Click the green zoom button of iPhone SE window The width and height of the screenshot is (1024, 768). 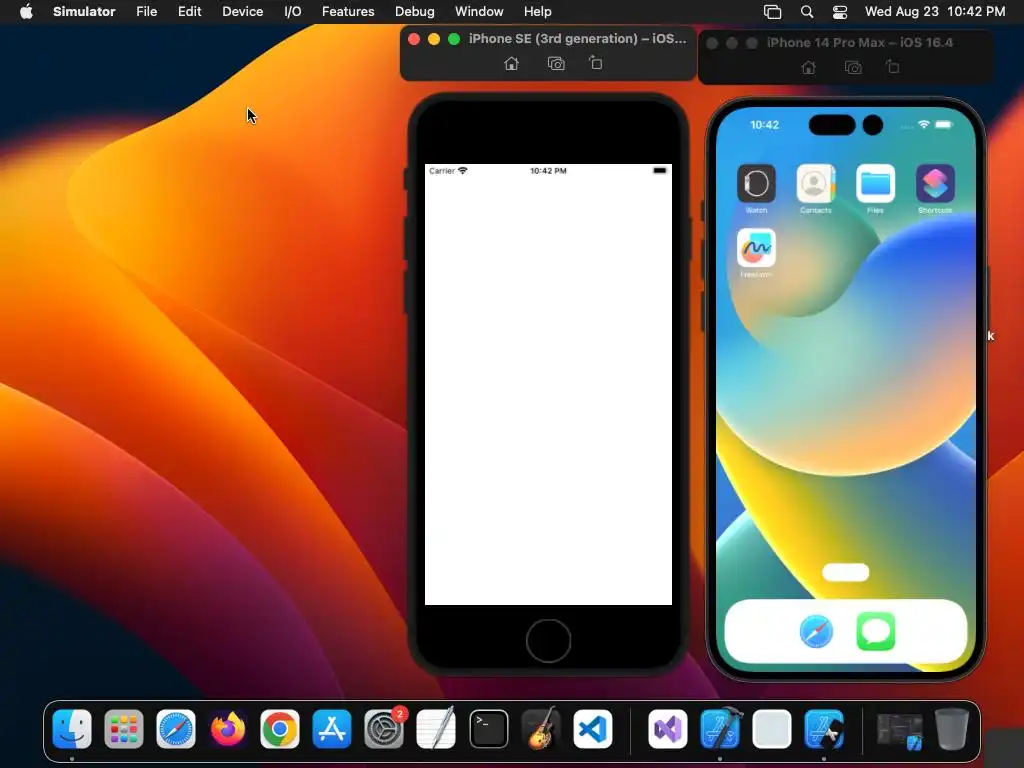point(454,39)
